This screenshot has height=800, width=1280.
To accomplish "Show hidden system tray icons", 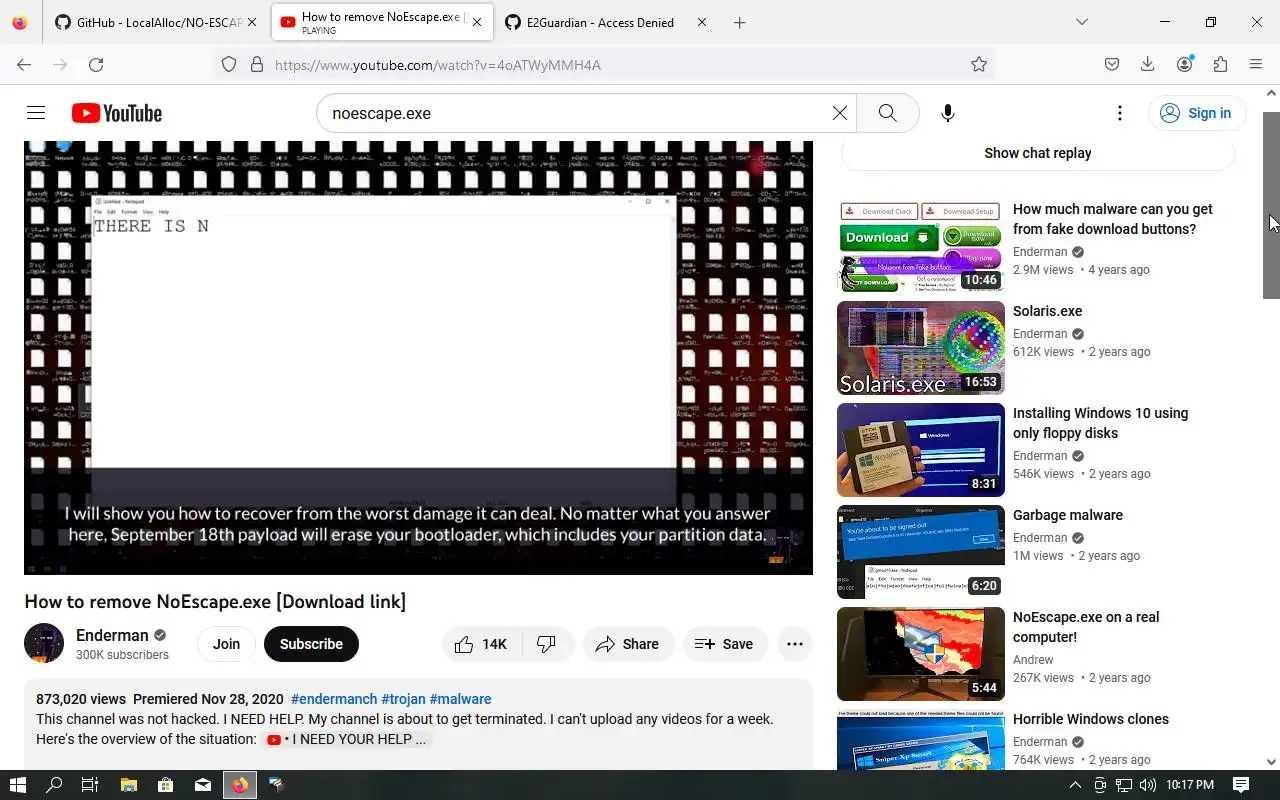I will coord(1076,785).
